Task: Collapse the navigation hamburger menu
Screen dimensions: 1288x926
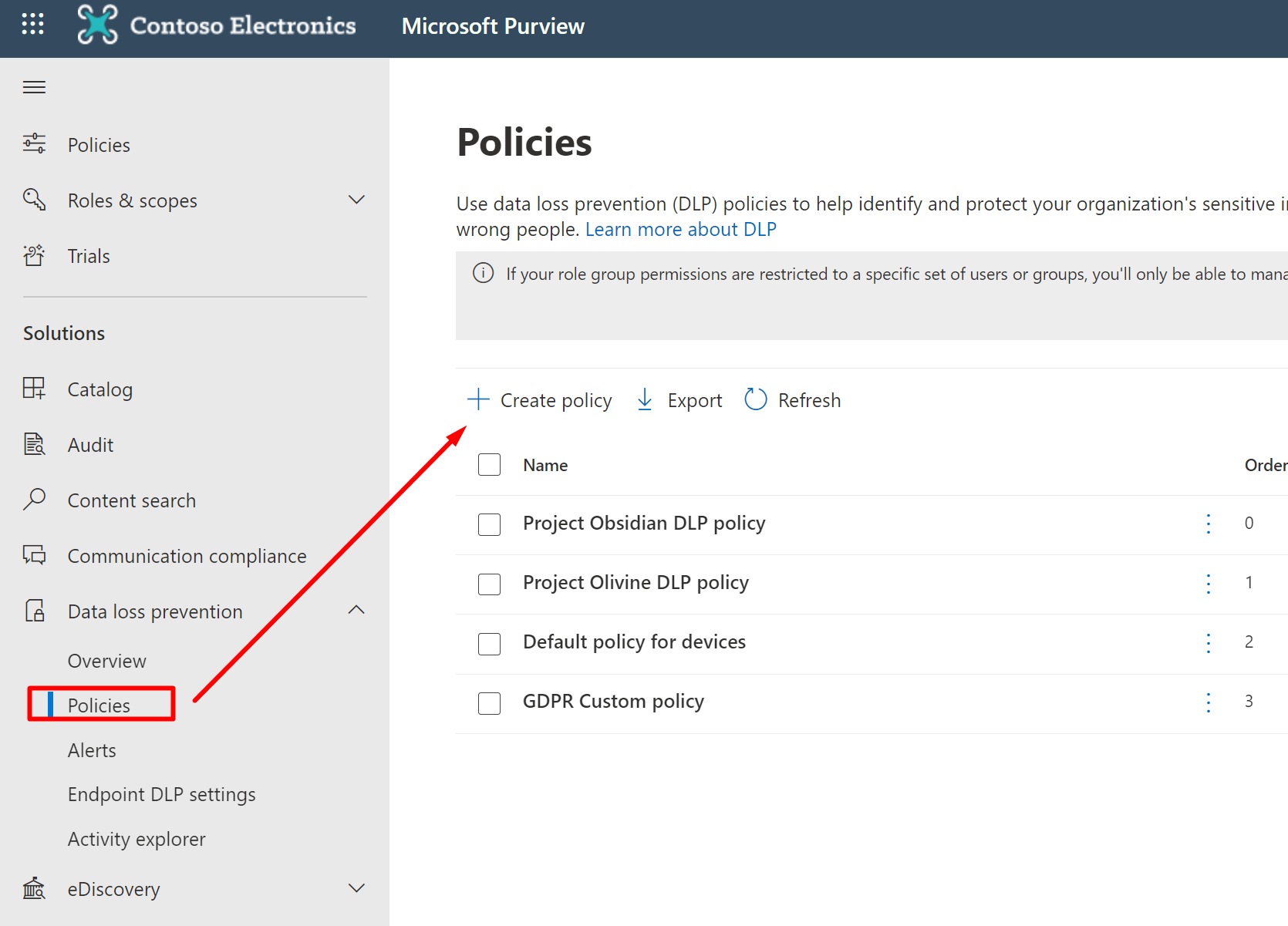Action: pyautogui.click(x=34, y=87)
